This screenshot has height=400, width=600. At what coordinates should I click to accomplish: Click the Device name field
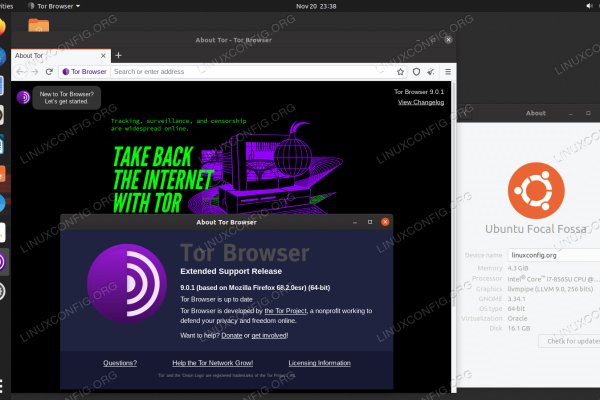pyautogui.click(x=550, y=255)
